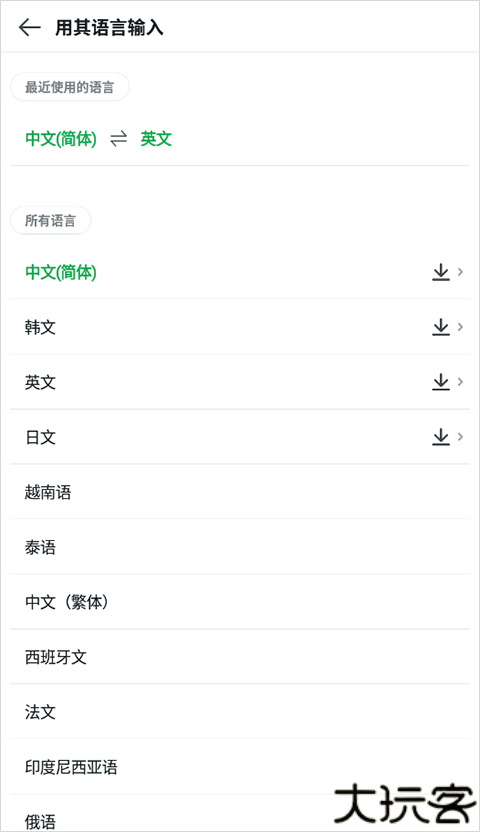Choose 越南语 from the language list
The height and width of the screenshot is (832, 480).
point(240,492)
